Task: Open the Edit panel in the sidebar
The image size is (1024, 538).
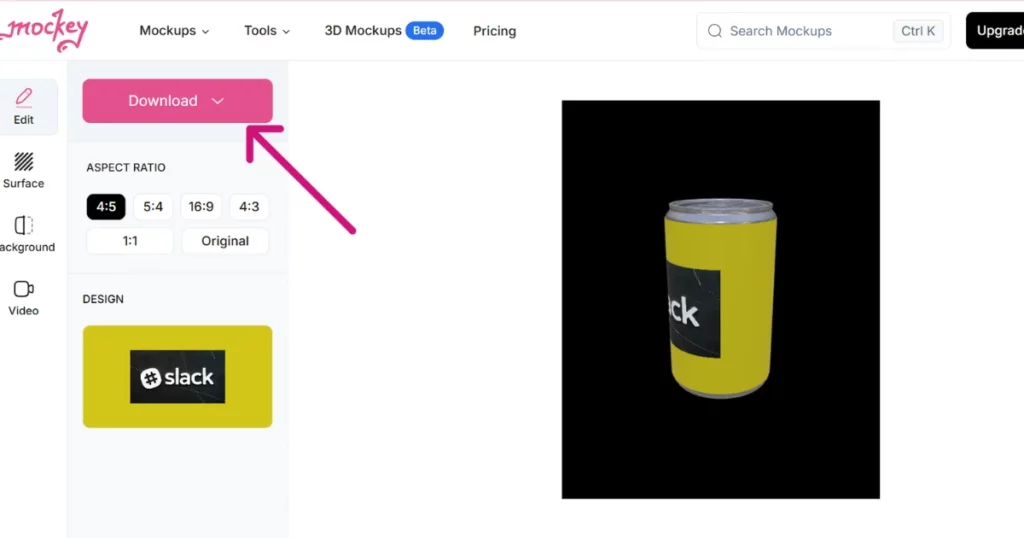Action: click(24, 107)
